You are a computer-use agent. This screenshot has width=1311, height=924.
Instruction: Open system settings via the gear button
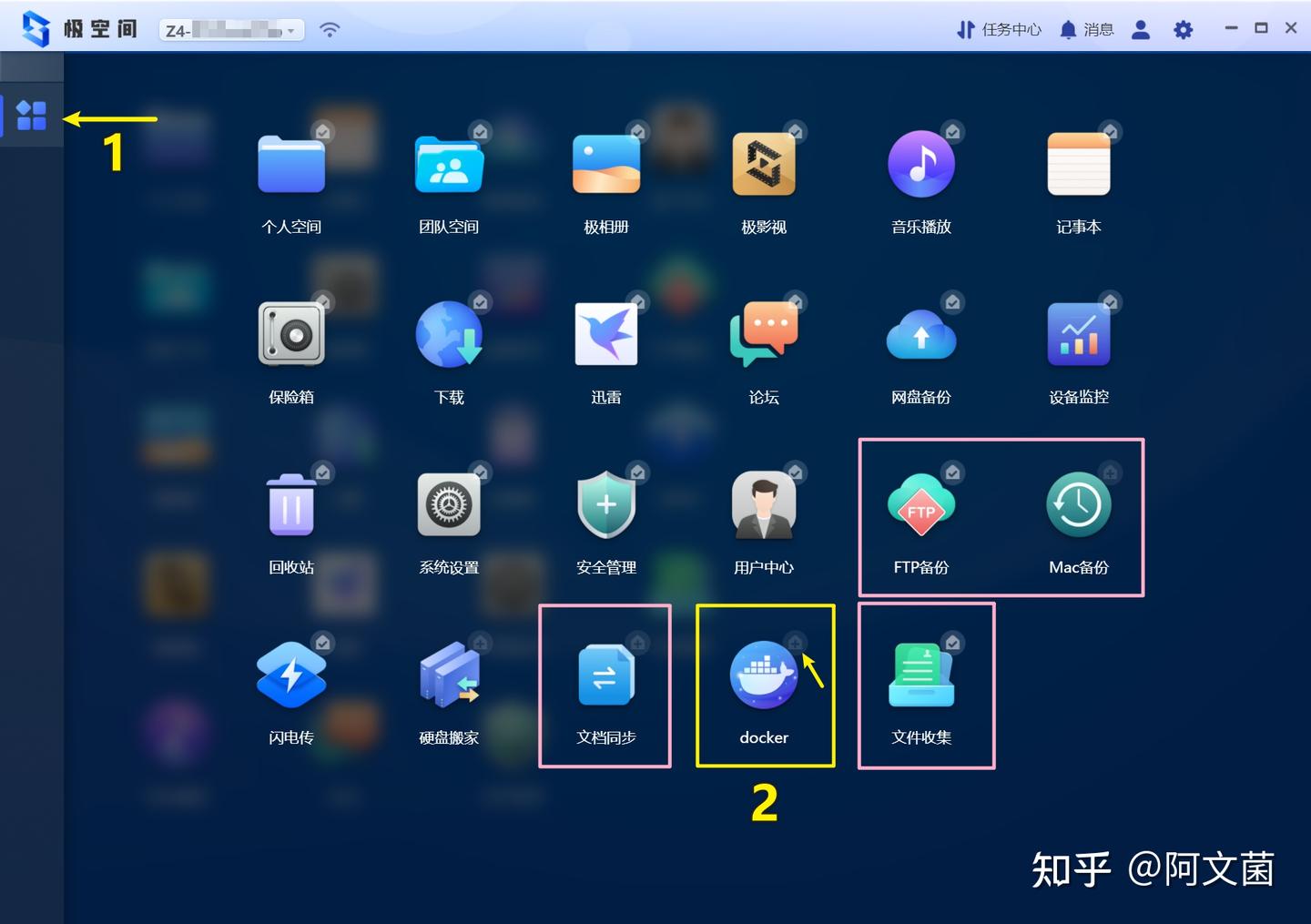[x=1182, y=28]
